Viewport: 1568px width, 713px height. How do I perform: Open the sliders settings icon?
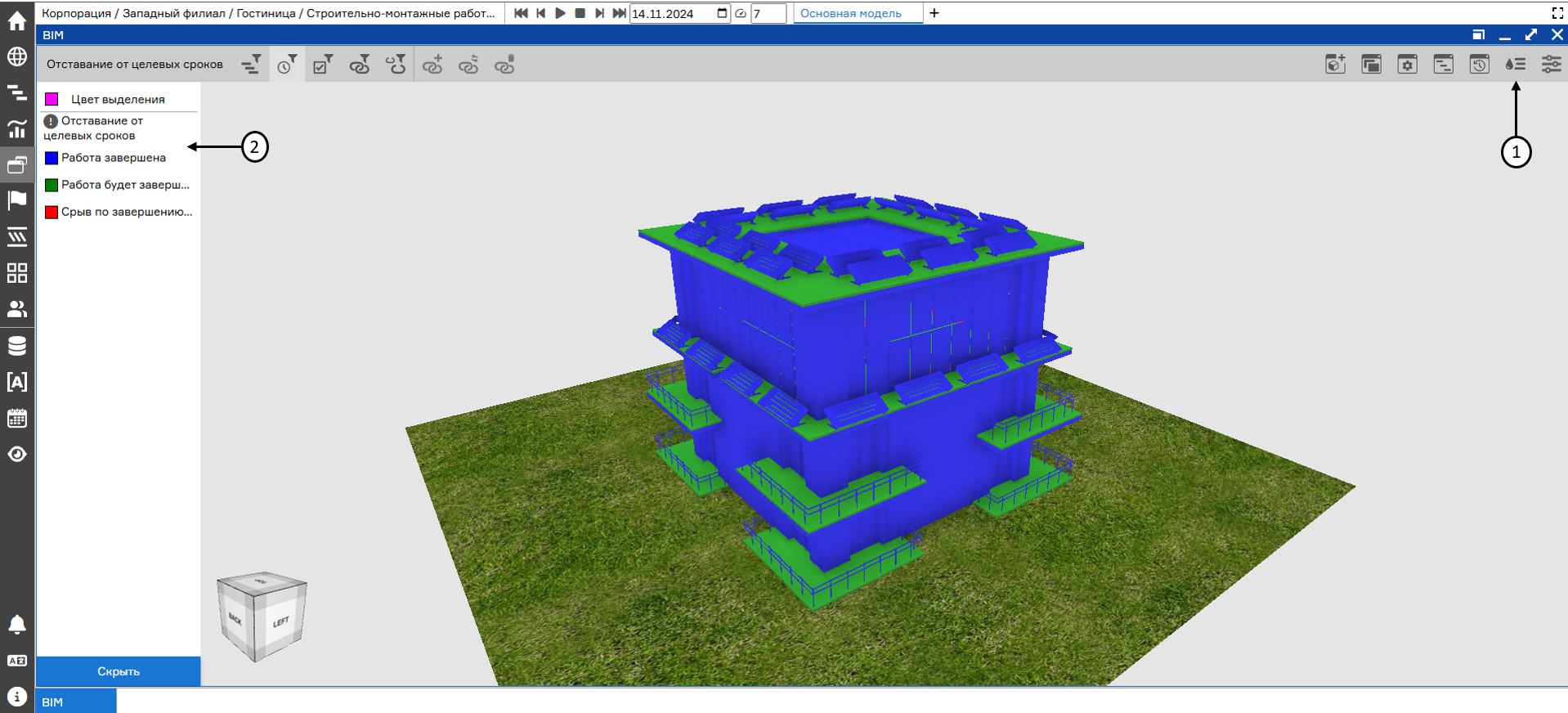coord(1552,65)
